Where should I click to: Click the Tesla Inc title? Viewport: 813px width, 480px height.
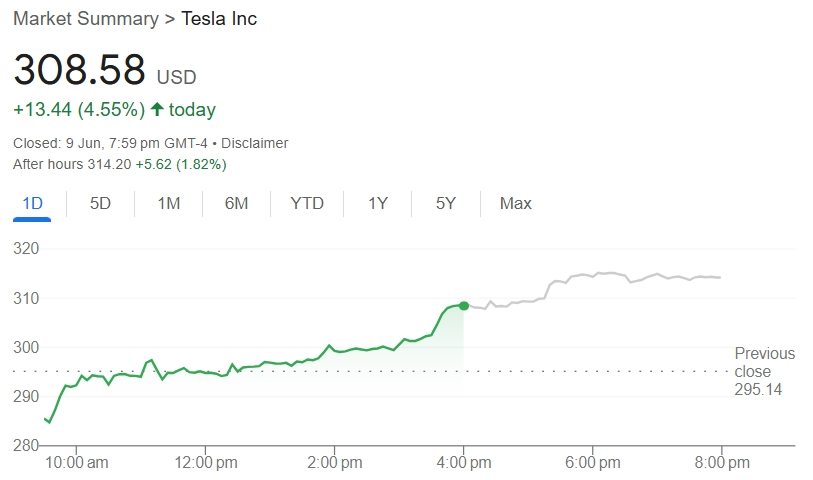(x=219, y=19)
